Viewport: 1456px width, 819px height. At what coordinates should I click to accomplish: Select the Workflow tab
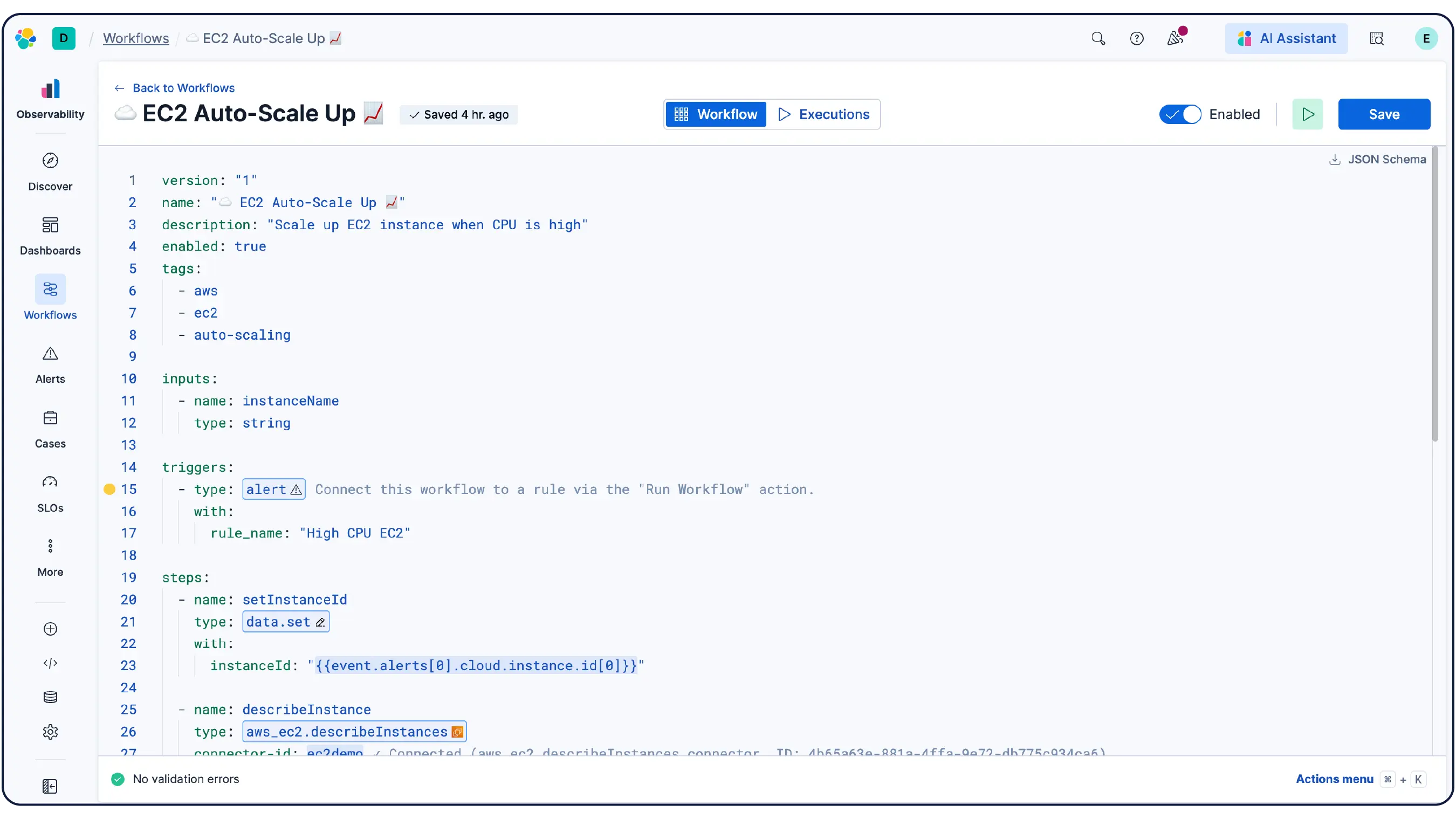tap(716, 114)
